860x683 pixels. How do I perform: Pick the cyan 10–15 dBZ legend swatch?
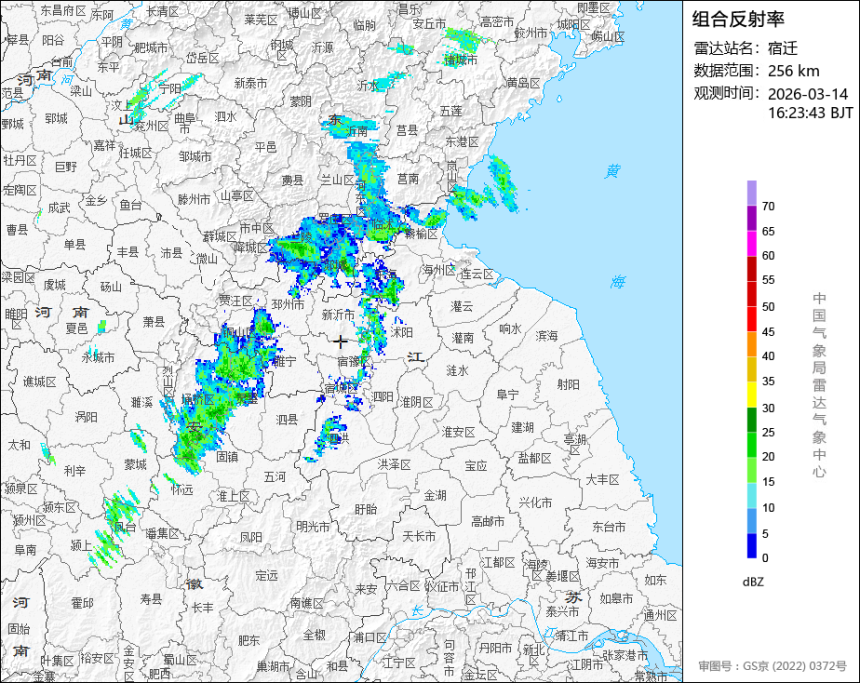point(751,495)
